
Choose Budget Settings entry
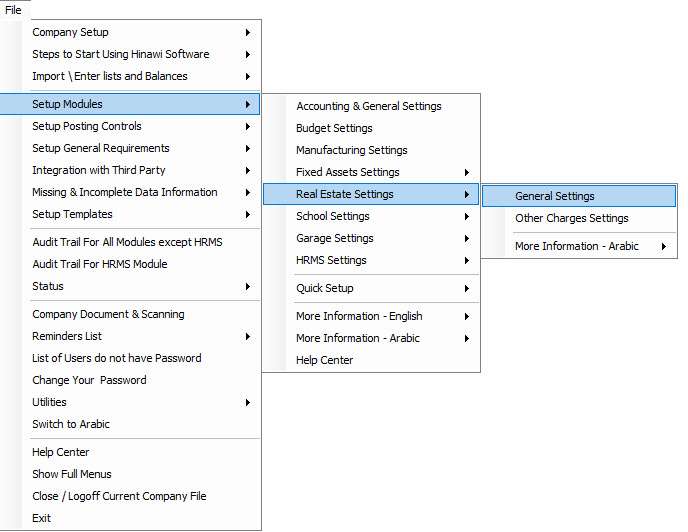371,128
